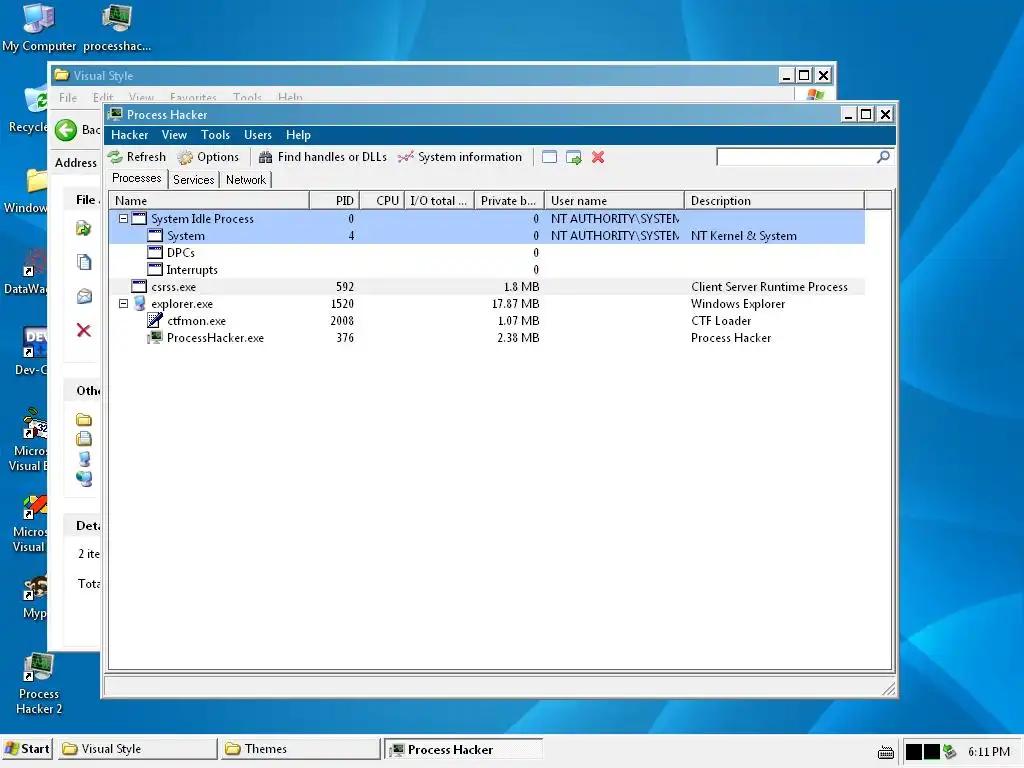
Task: Click the csrss.exe window icon
Action: click(139, 286)
